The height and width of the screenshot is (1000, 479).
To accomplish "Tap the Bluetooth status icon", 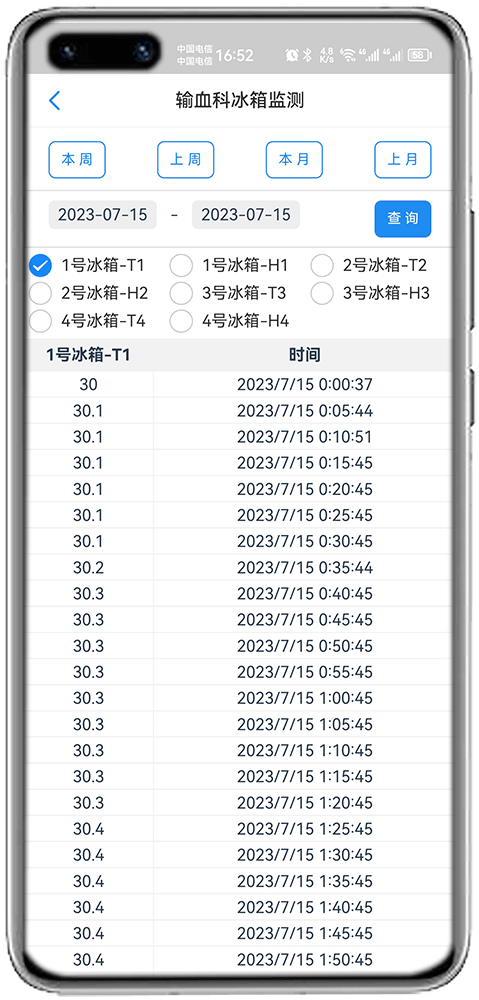I will (307, 55).
